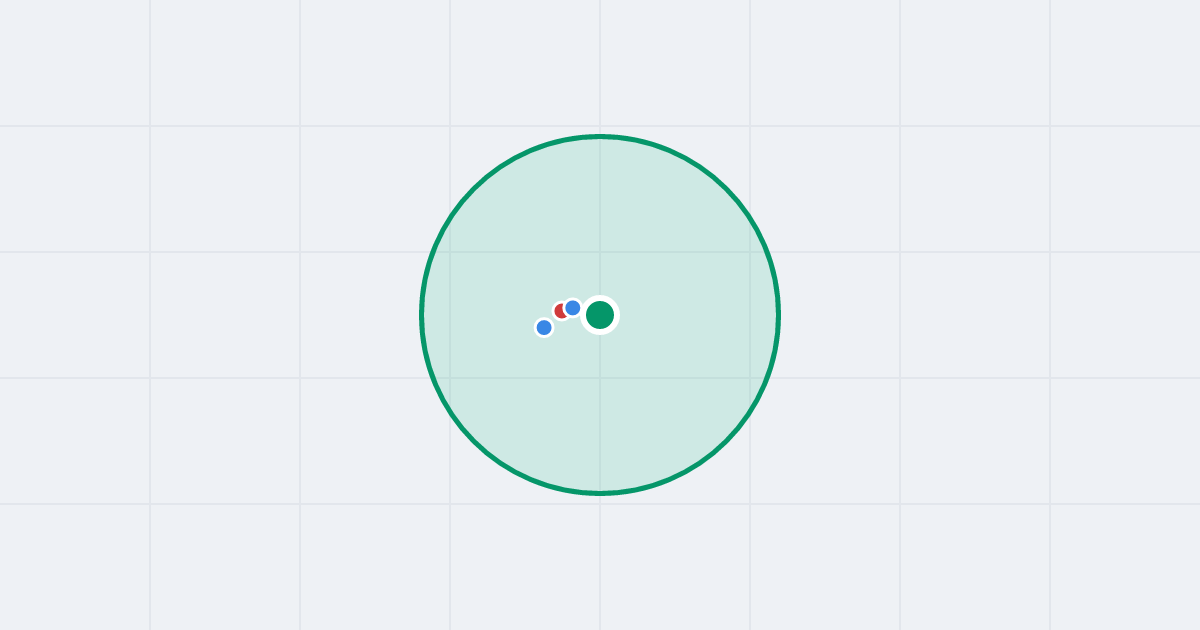
Task: Pick the blue marker farthest from the green center
Action: tap(544, 327)
